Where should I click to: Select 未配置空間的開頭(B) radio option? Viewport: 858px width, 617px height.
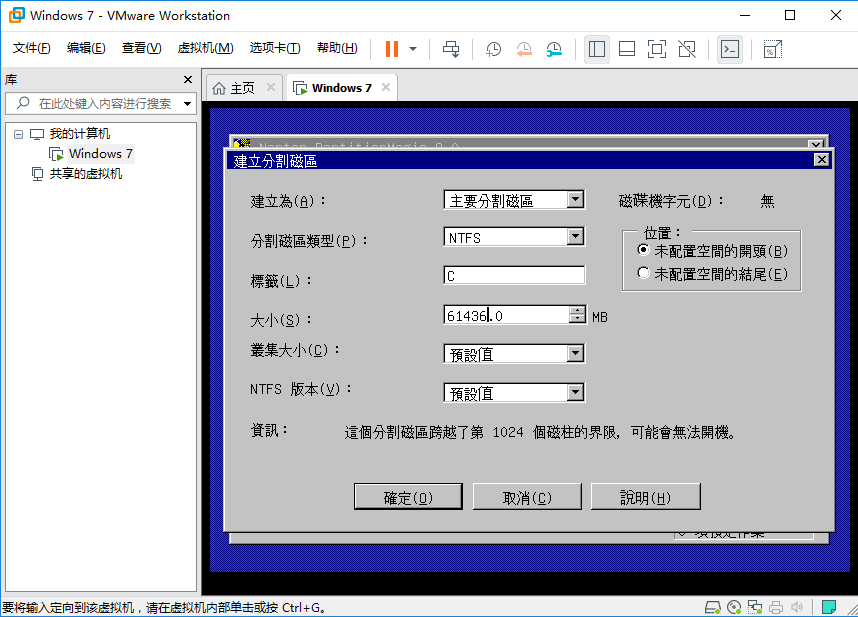[x=644, y=251]
